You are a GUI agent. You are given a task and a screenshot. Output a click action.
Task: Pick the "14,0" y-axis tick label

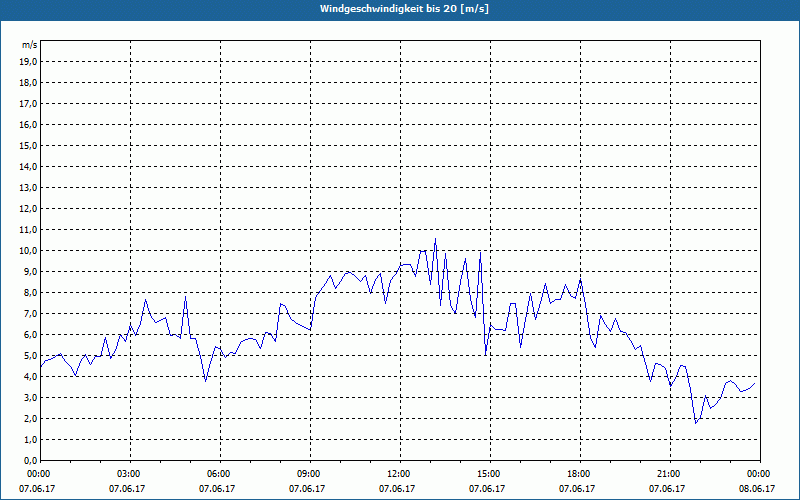pyautogui.click(x=28, y=167)
